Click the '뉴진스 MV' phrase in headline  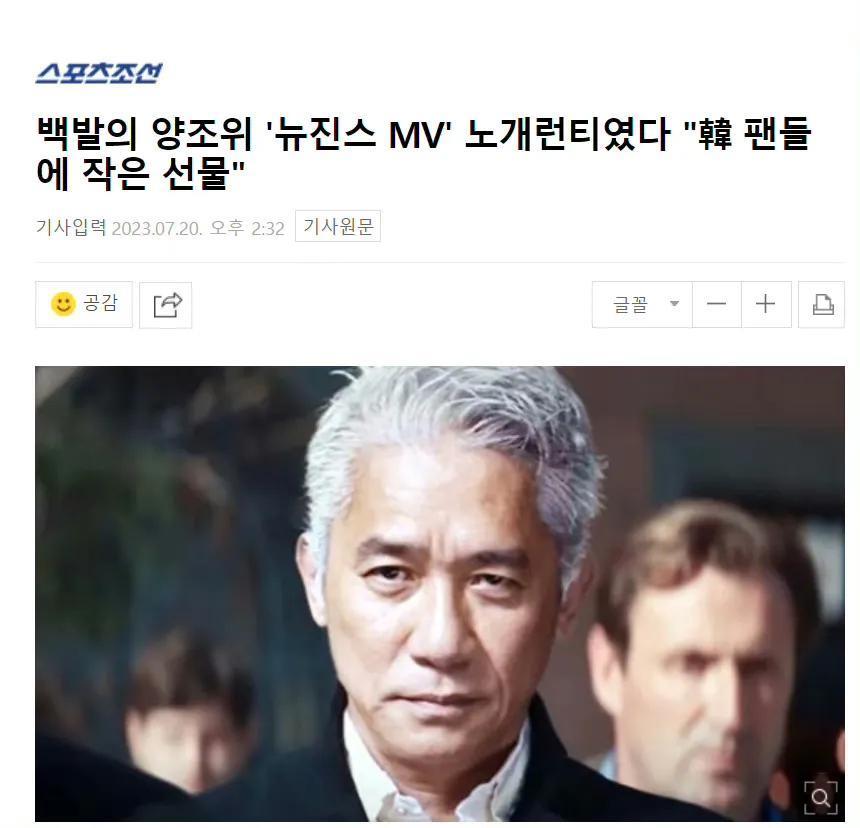[359, 134]
